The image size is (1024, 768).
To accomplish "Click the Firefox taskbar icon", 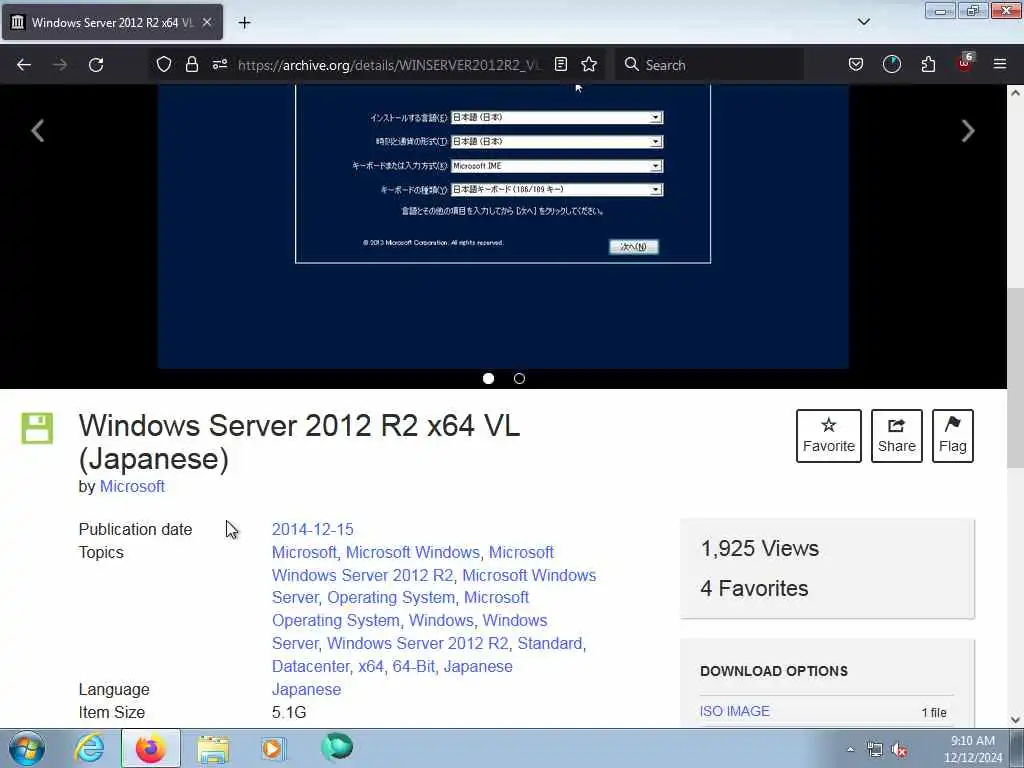I will coord(150,748).
